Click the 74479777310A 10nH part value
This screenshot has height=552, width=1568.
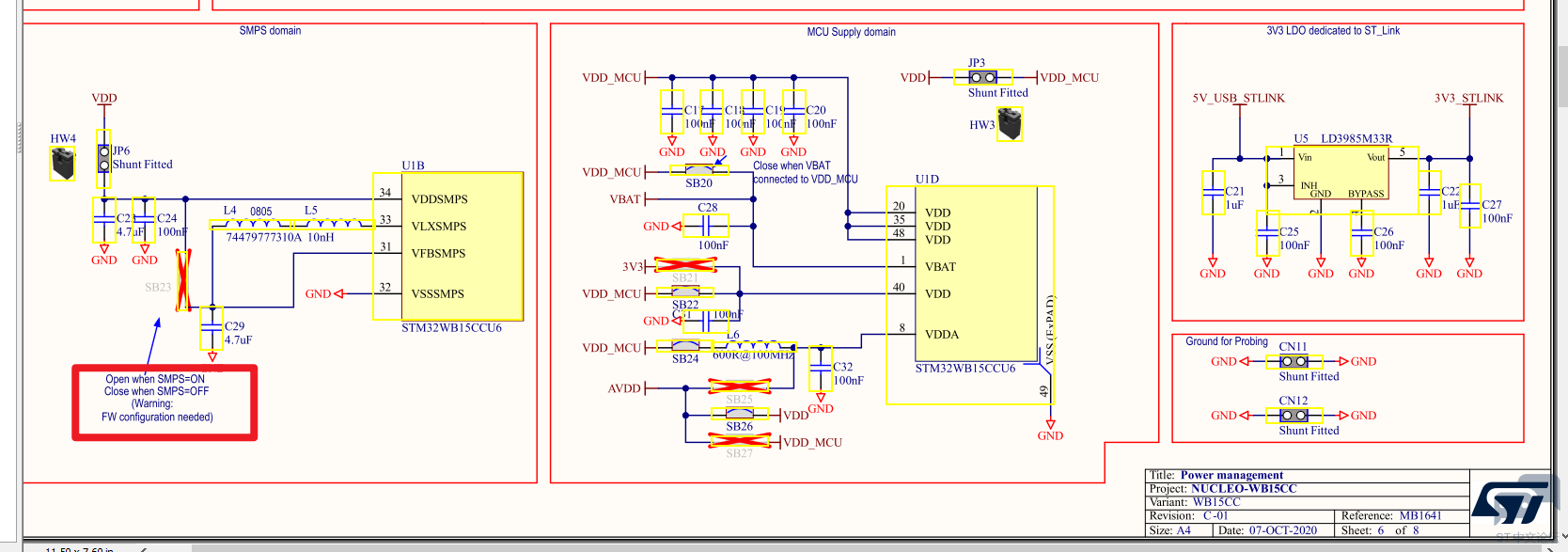coord(280,238)
